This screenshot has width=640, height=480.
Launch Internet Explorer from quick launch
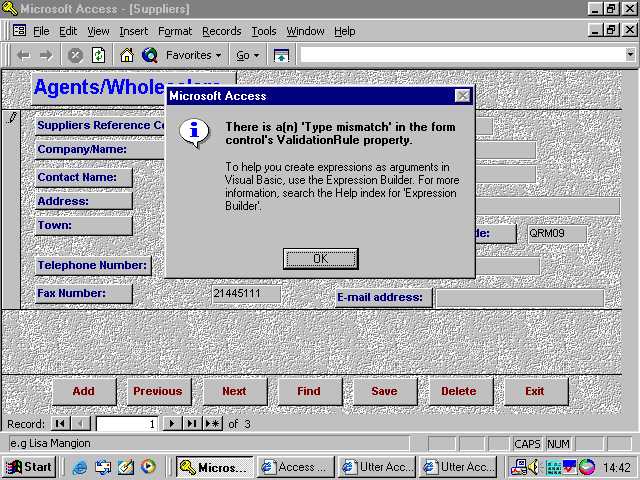pos(80,467)
